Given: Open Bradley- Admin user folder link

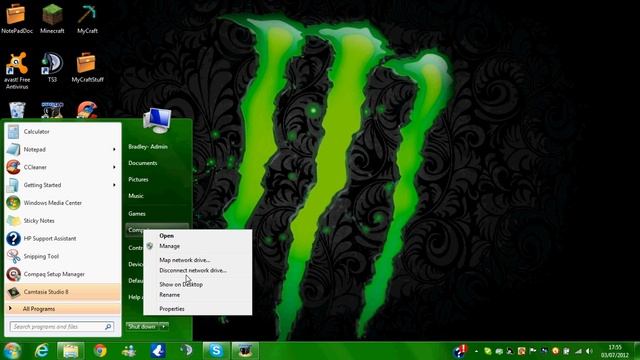Looking at the screenshot, I should 148,147.
